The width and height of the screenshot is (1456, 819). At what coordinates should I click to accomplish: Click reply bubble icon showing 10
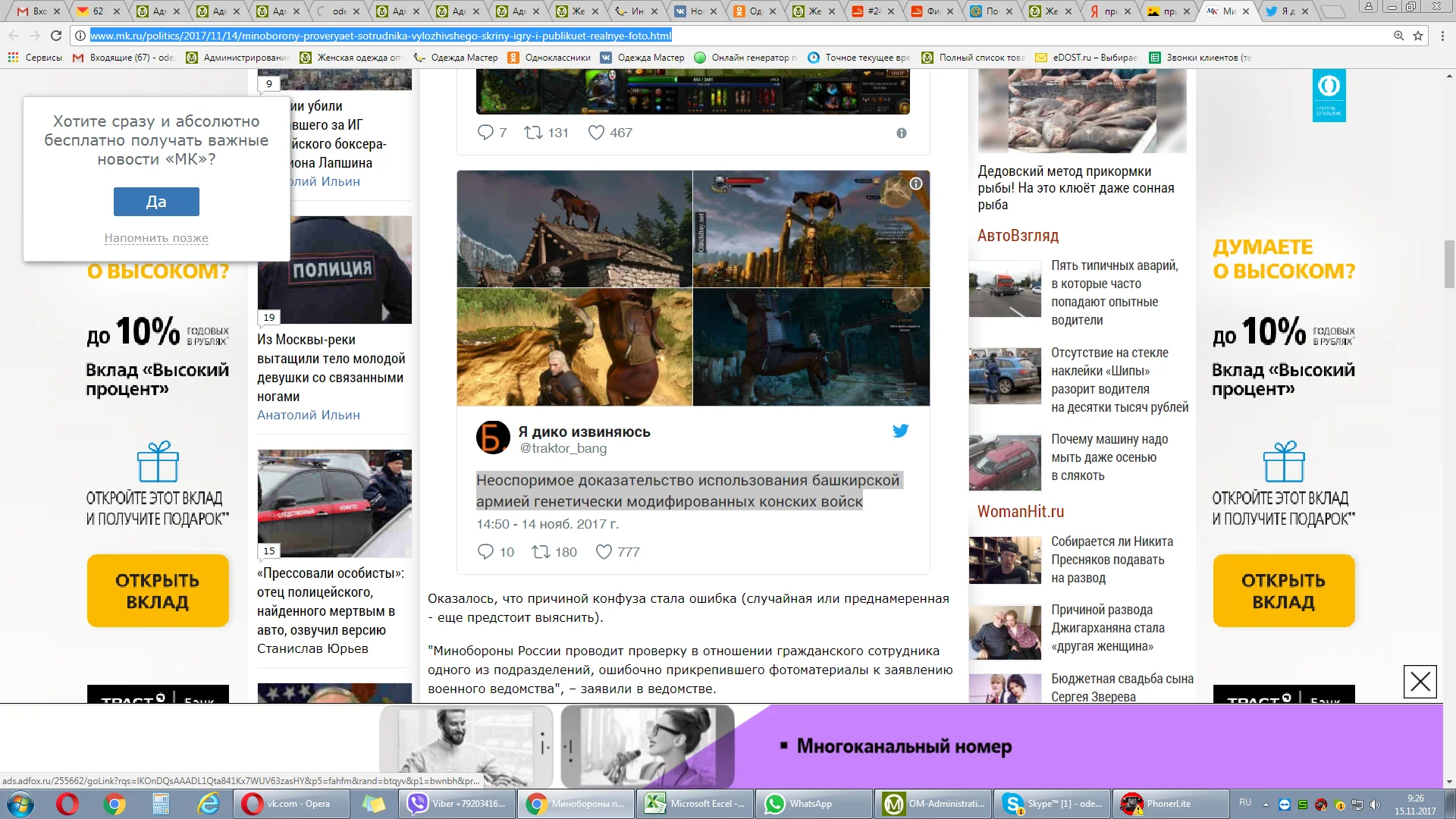click(x=485, y=552)
